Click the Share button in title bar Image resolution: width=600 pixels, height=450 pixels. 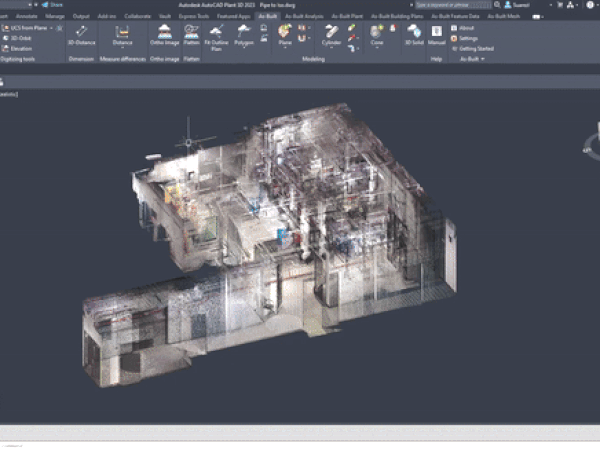pos(52,5)
